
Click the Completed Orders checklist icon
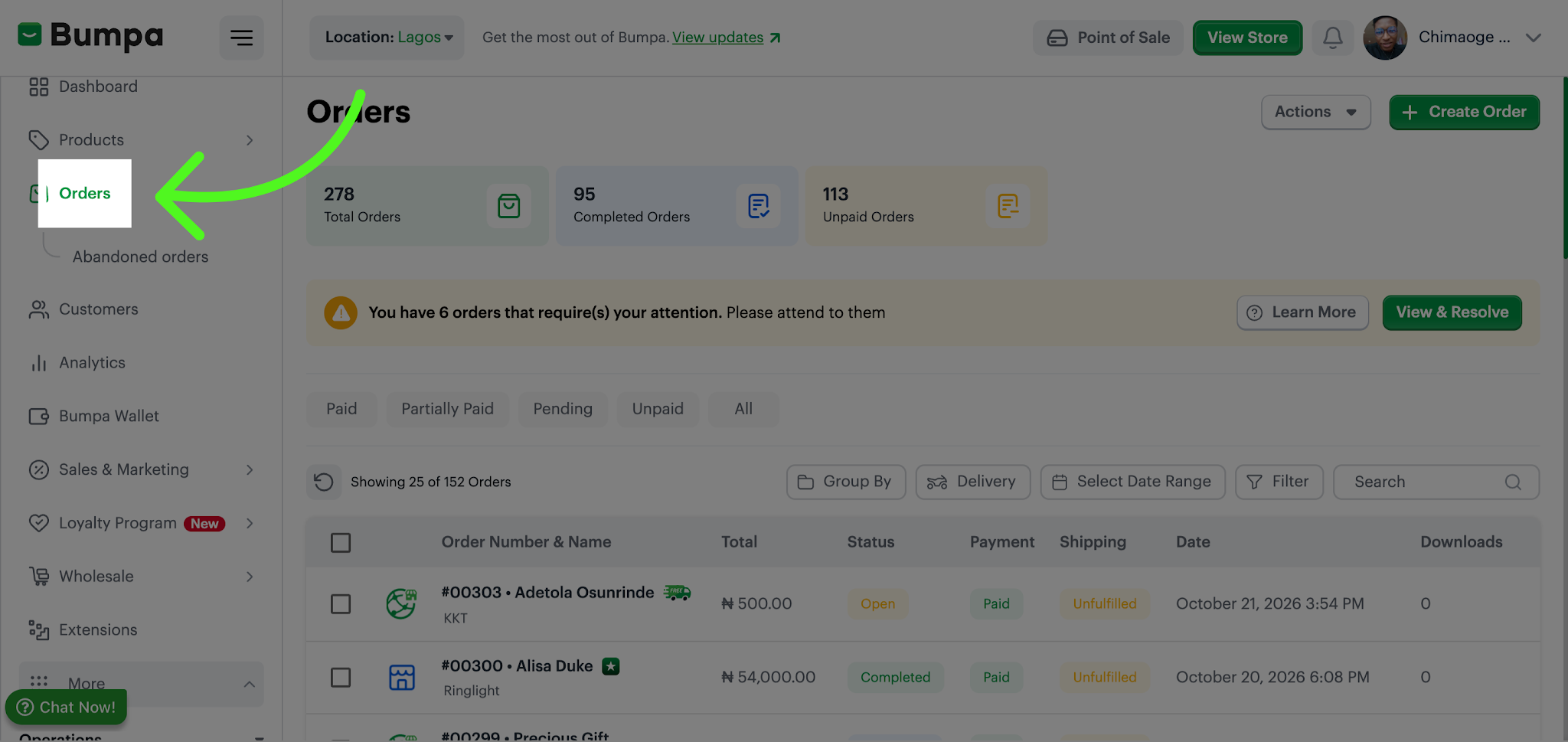click(x=759, y=206)
